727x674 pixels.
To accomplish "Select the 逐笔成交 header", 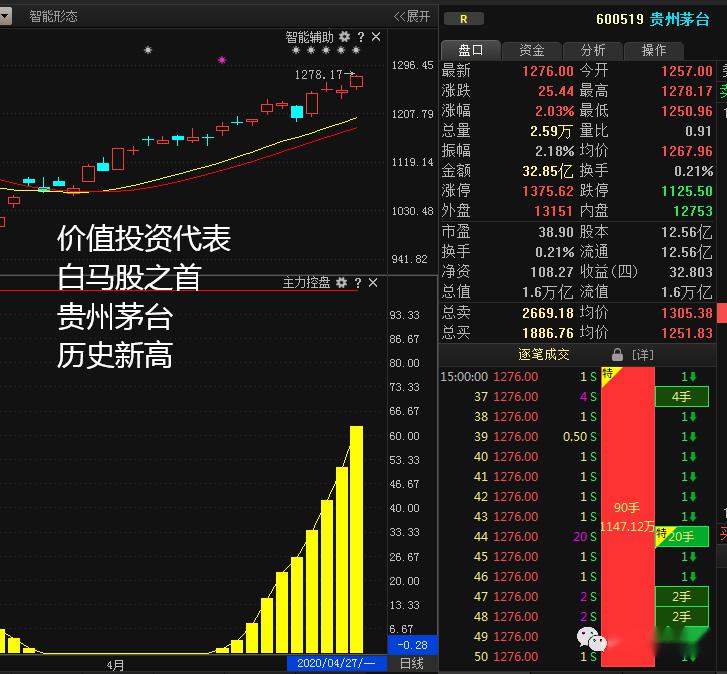I will 543,355.
